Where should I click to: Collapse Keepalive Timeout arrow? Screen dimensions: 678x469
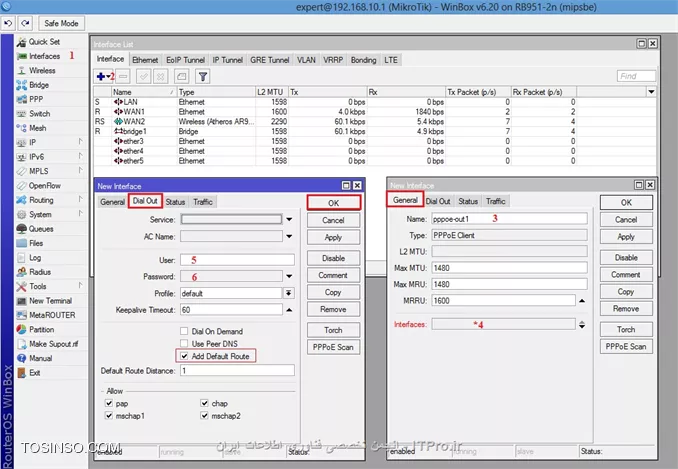click(289, 310)
